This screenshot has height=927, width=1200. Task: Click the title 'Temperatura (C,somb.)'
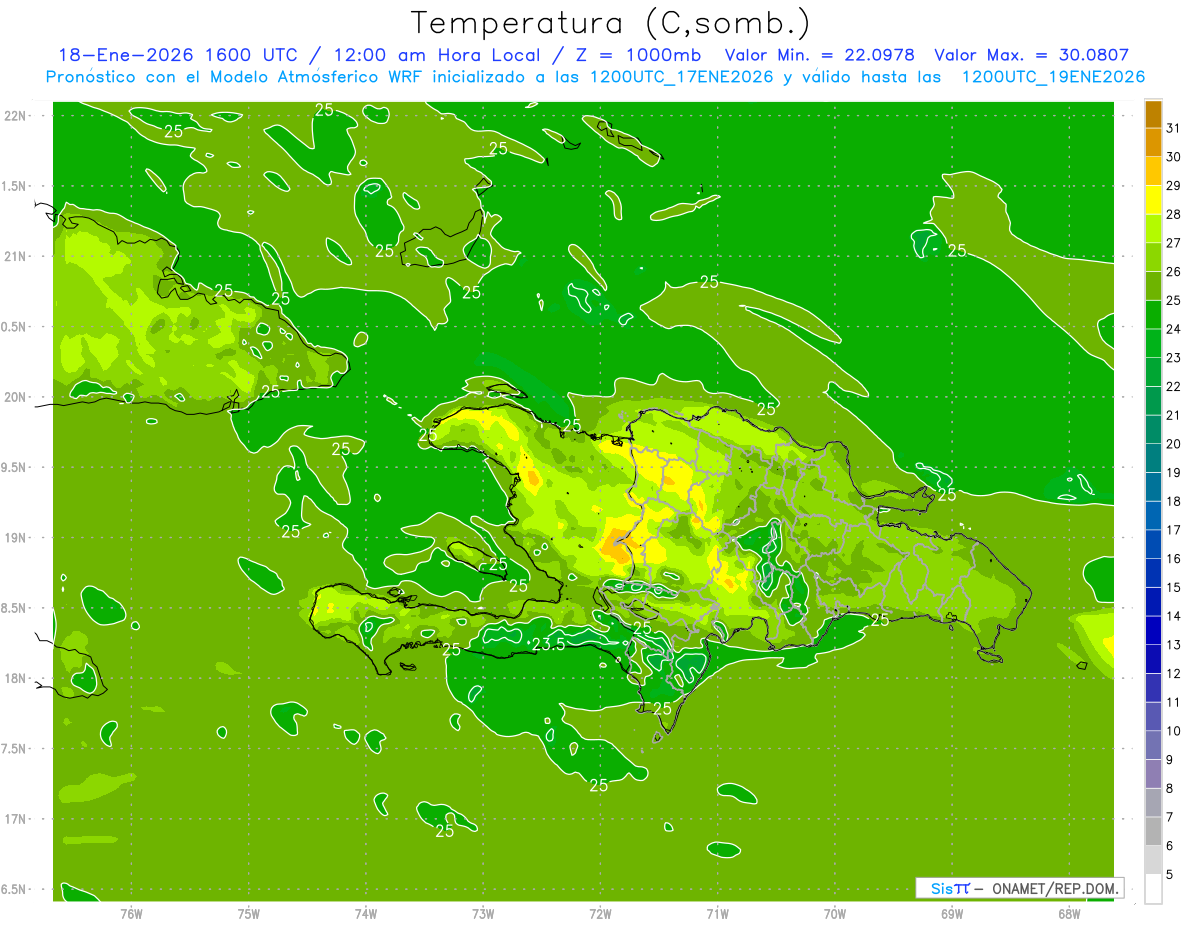coord(611,22)
